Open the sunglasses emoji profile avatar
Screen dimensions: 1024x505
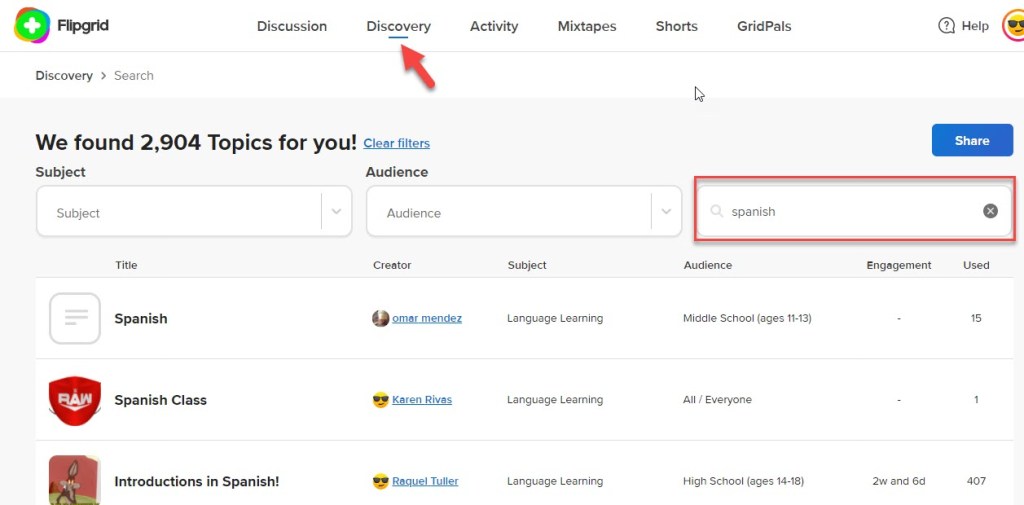pyautogui.click(x=1014, y=25)
